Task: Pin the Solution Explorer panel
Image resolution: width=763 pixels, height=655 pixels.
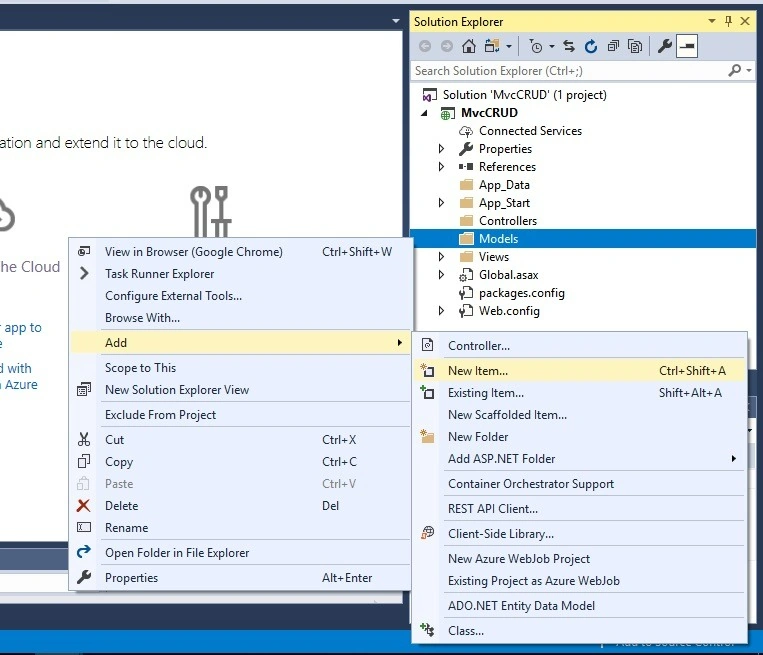Action: (728, 21)
